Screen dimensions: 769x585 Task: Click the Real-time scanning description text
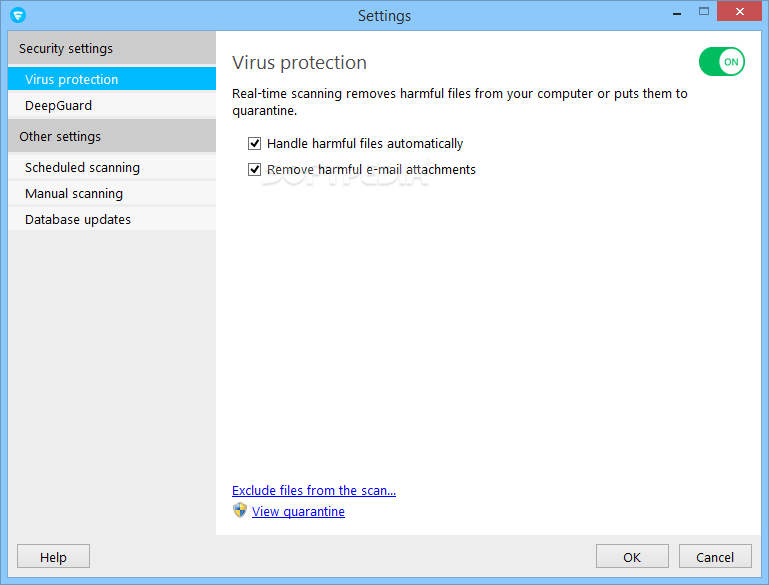coord(460,102)
